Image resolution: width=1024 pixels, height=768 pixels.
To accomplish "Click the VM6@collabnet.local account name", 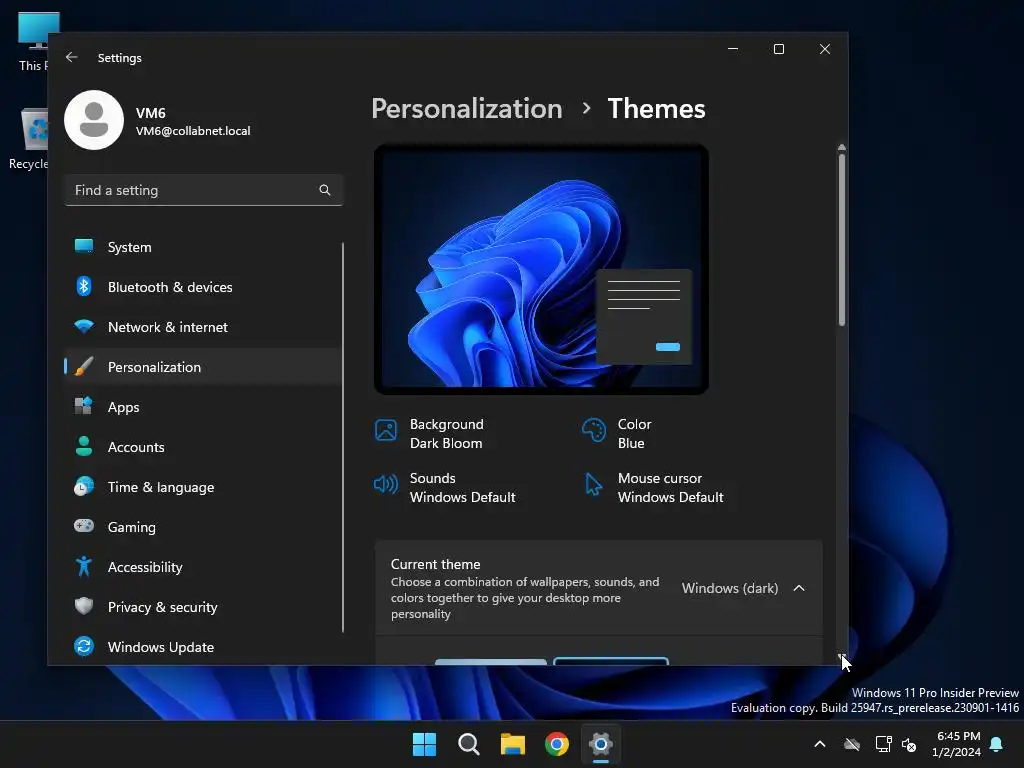I will click(193, 131).
